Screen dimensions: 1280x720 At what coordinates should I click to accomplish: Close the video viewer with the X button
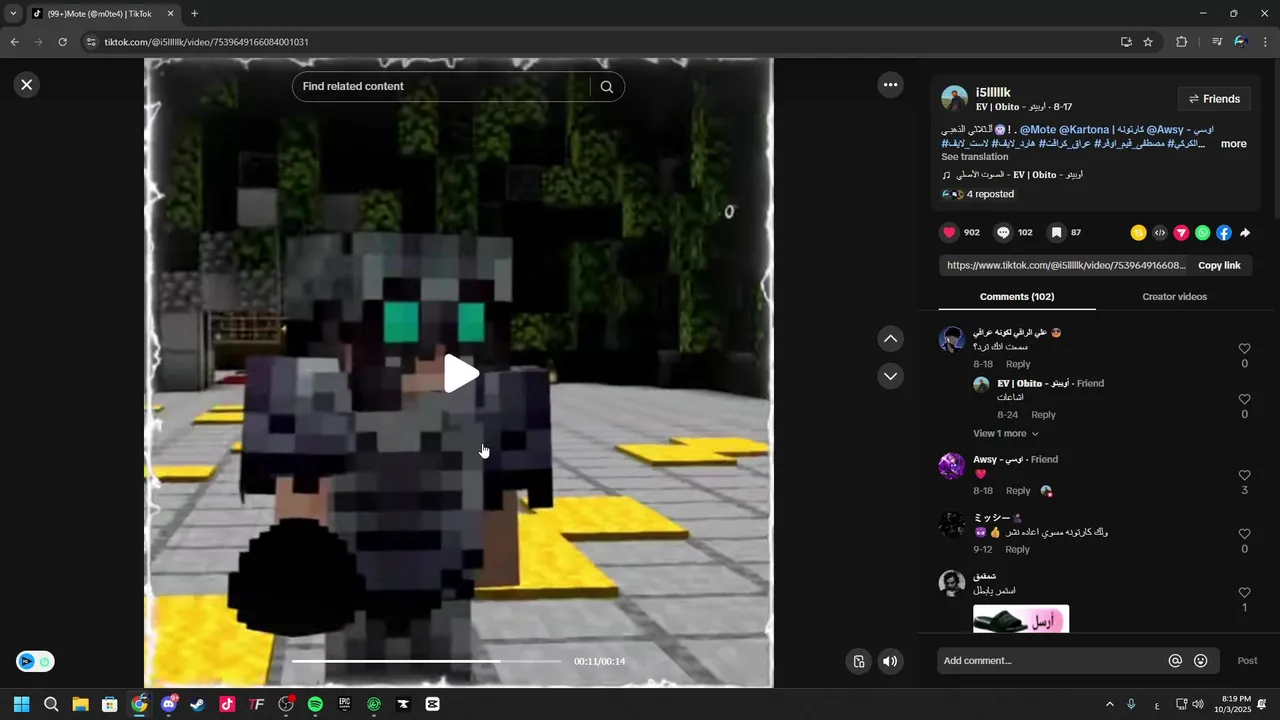tap(27, 85)
